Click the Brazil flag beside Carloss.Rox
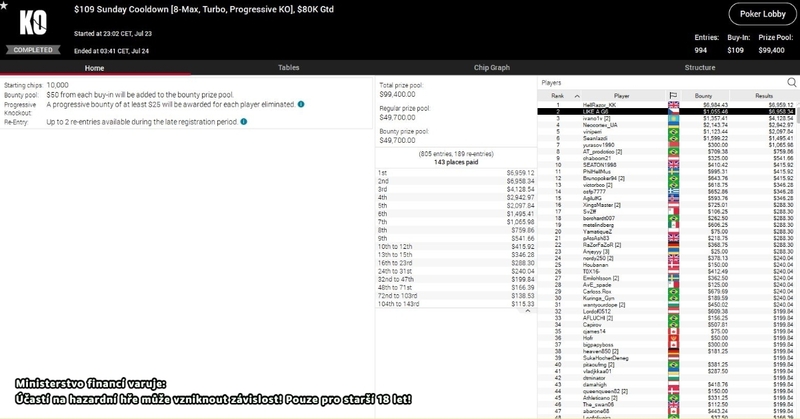The height and width of the screenshot is (419, 800). [x=673, y=291]
